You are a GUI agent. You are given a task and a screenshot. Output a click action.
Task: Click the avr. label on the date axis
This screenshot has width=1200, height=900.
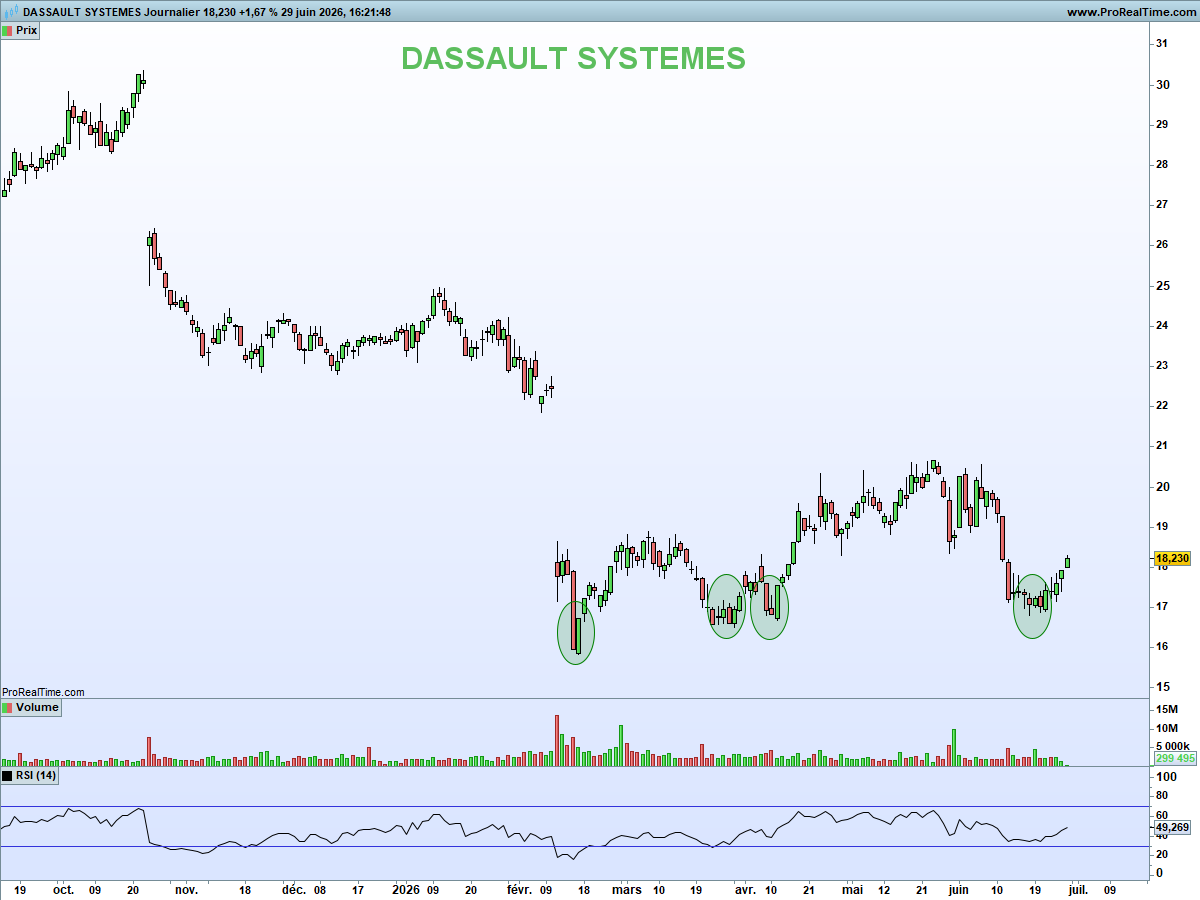click(743, 888)
